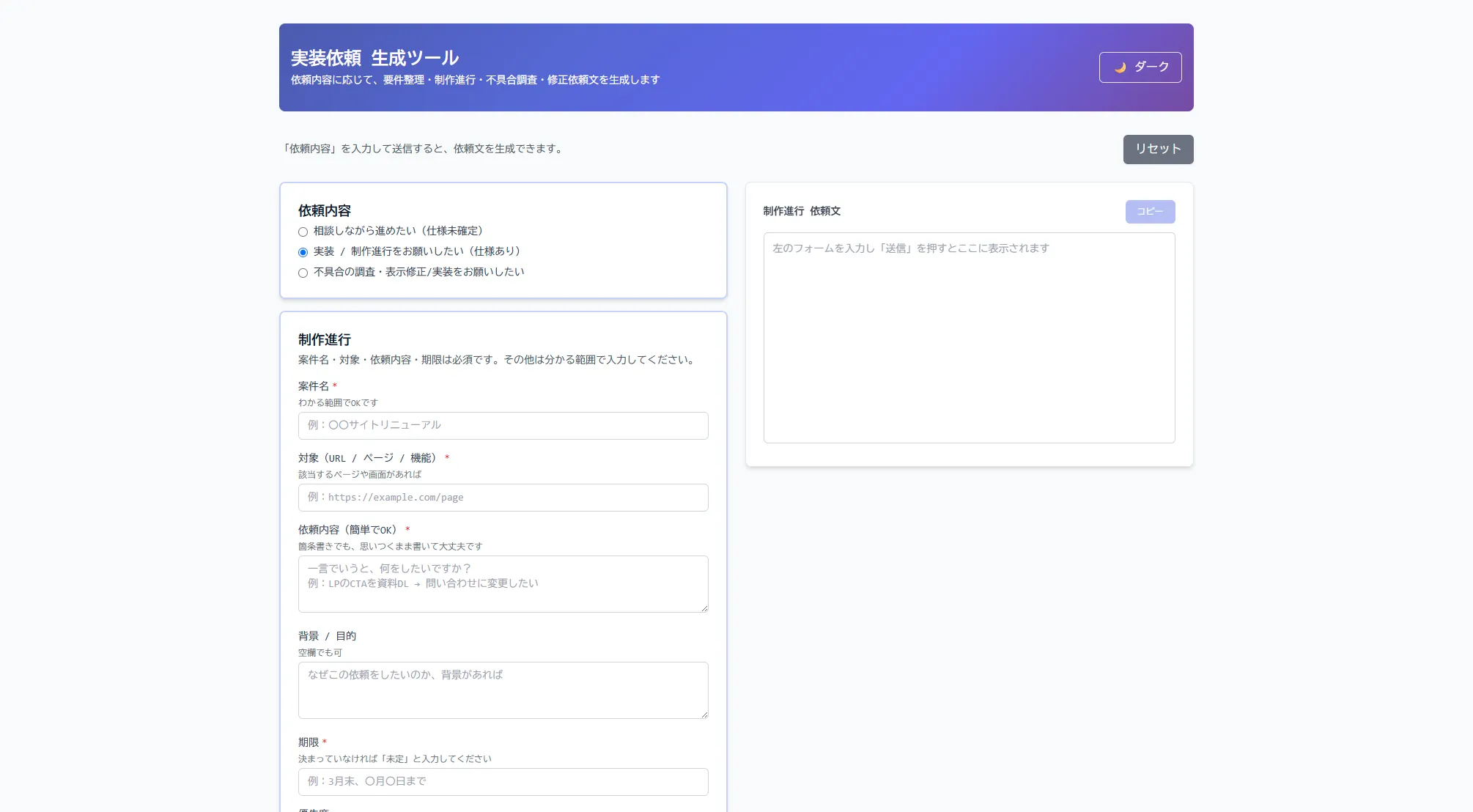Viewport: 1473px width, 812px height.
Task: Click the note 案件名・対象・依頼内容・期限は必須です
Action: 498,360
